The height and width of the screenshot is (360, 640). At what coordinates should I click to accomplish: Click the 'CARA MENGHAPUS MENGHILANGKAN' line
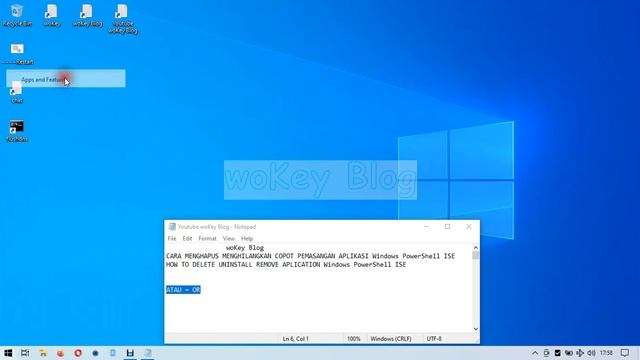click(x=310, y=256)
